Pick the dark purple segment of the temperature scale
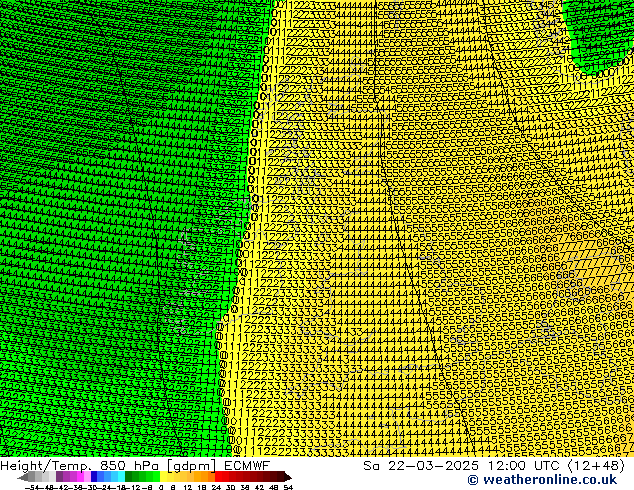634x490 pixels. coord(59,476)
